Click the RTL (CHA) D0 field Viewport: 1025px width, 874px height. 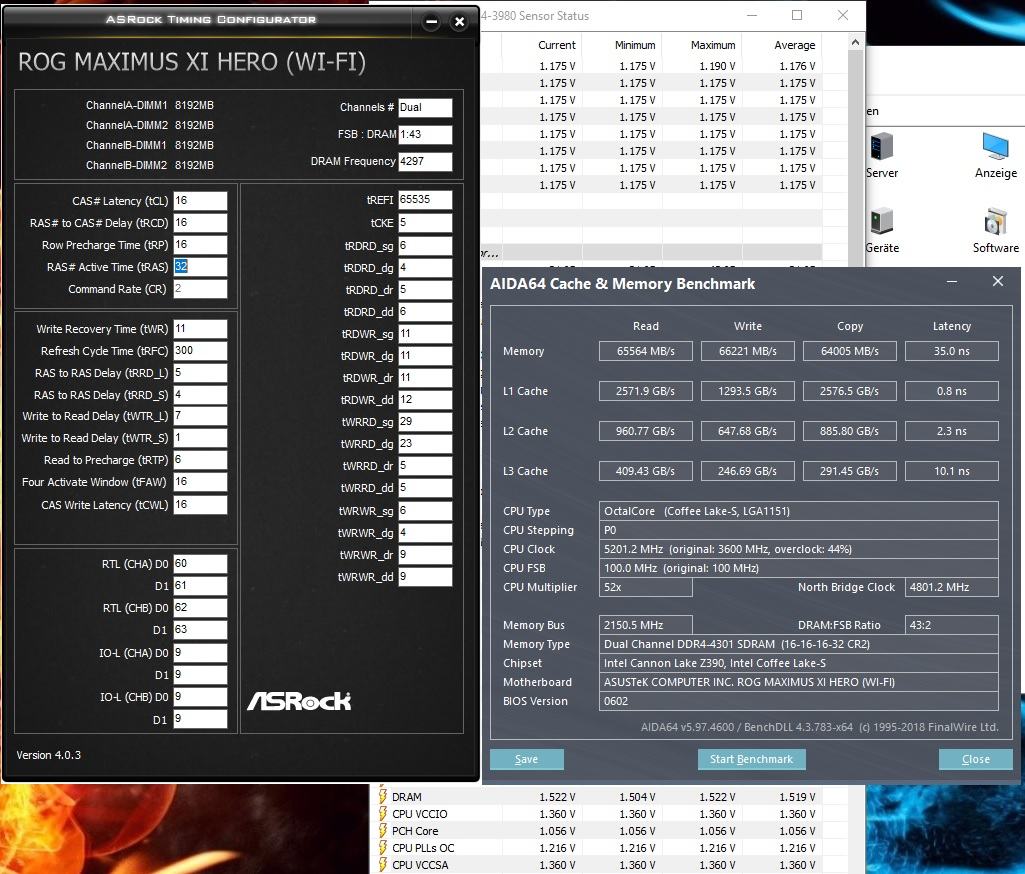200,563
